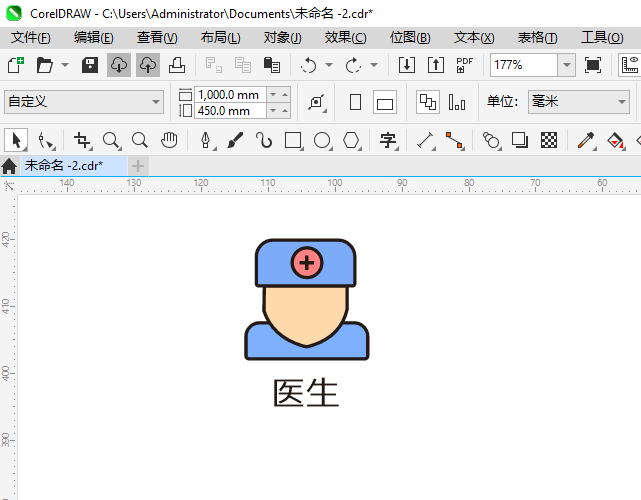
Task: Select the Interactive fill bucket tool
Action: [616, 141]
